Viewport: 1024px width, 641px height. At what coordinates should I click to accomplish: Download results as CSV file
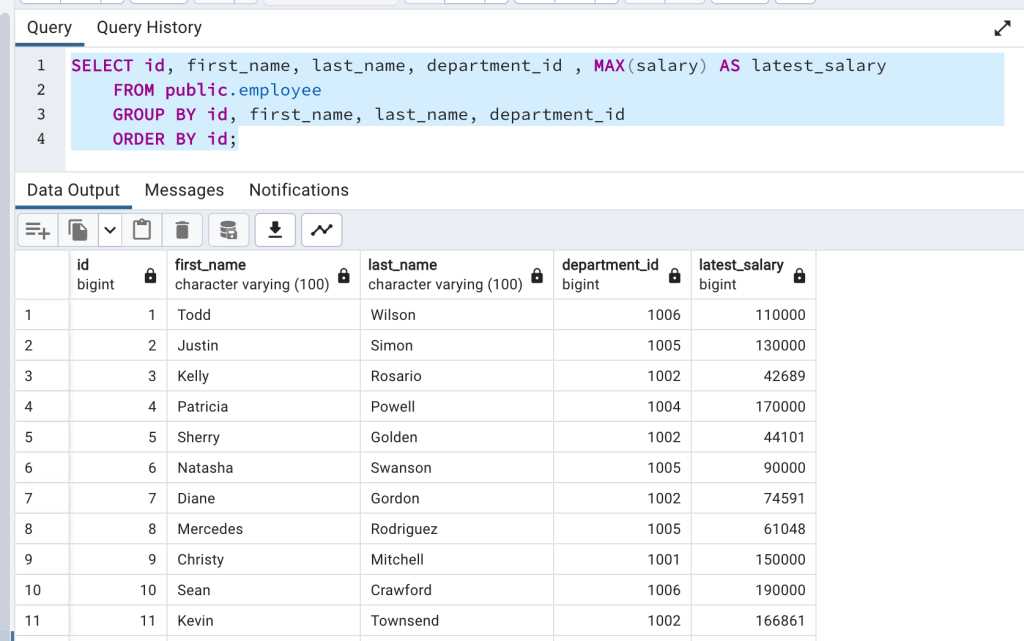click(x=275, y=231)
